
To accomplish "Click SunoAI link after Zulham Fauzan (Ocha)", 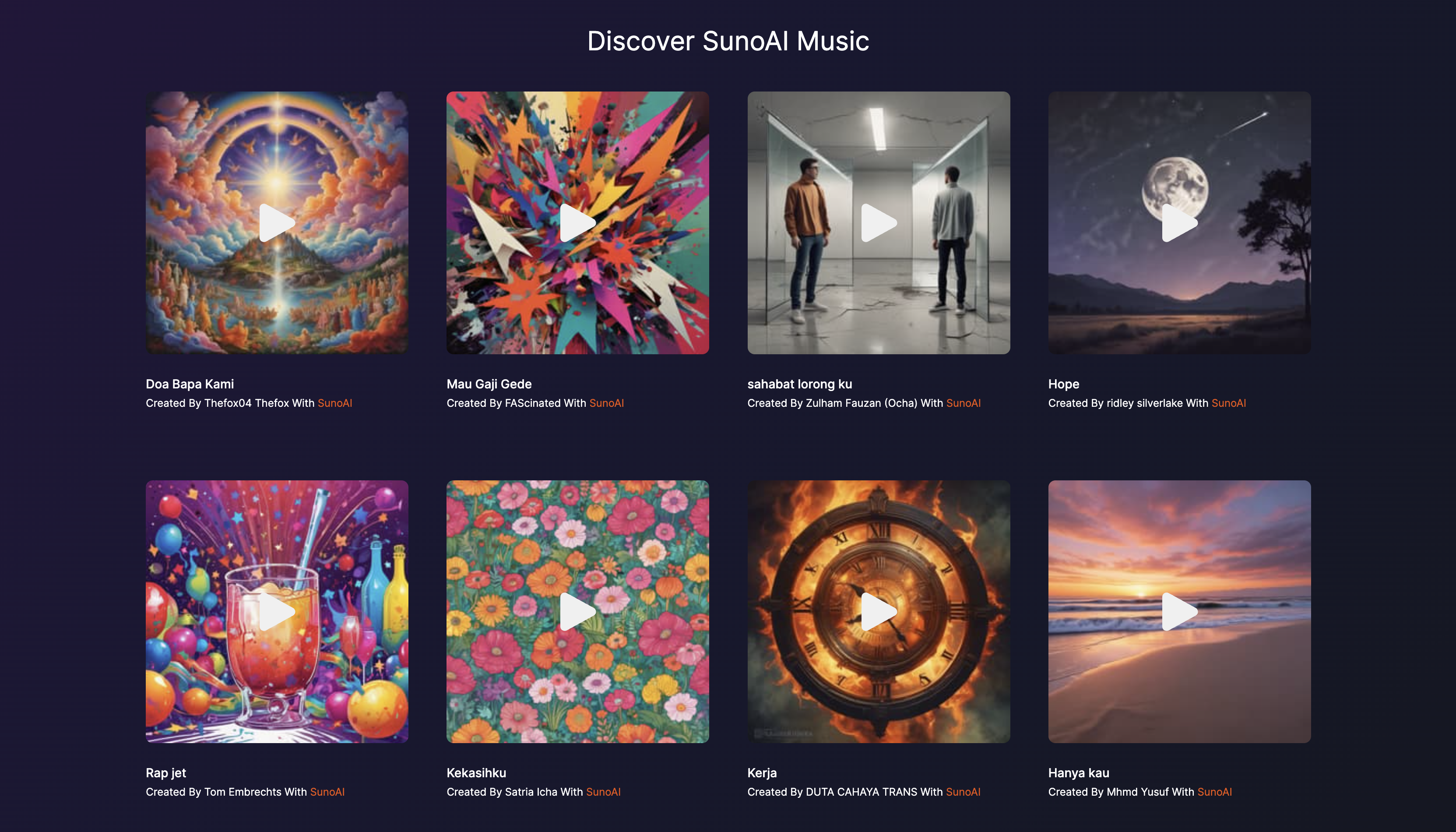I will click(x=964, y=403).
